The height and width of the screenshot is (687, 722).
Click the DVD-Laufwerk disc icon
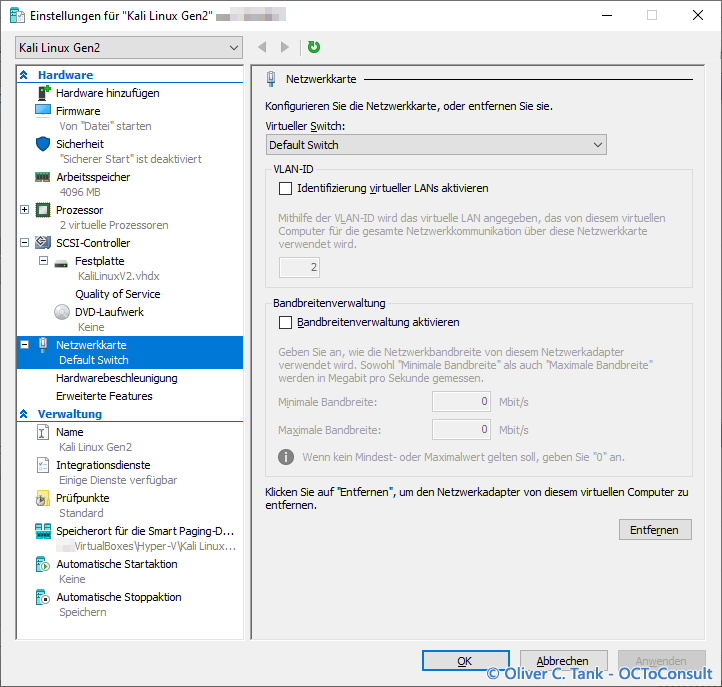[x=62, y=312]
